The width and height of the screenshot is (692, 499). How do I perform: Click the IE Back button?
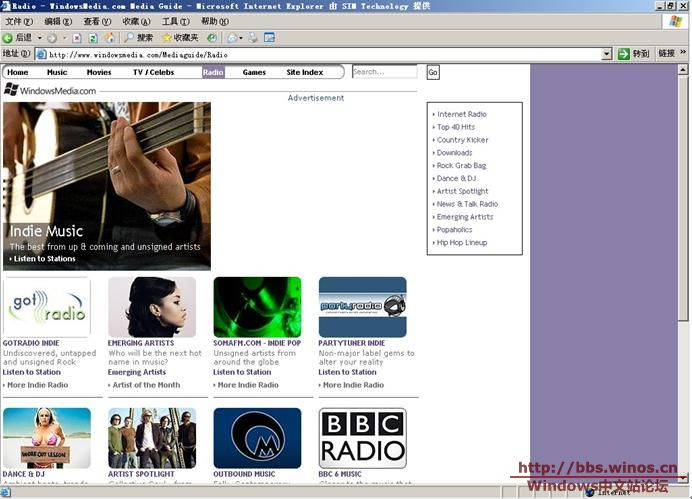click(x=18, y=38)
